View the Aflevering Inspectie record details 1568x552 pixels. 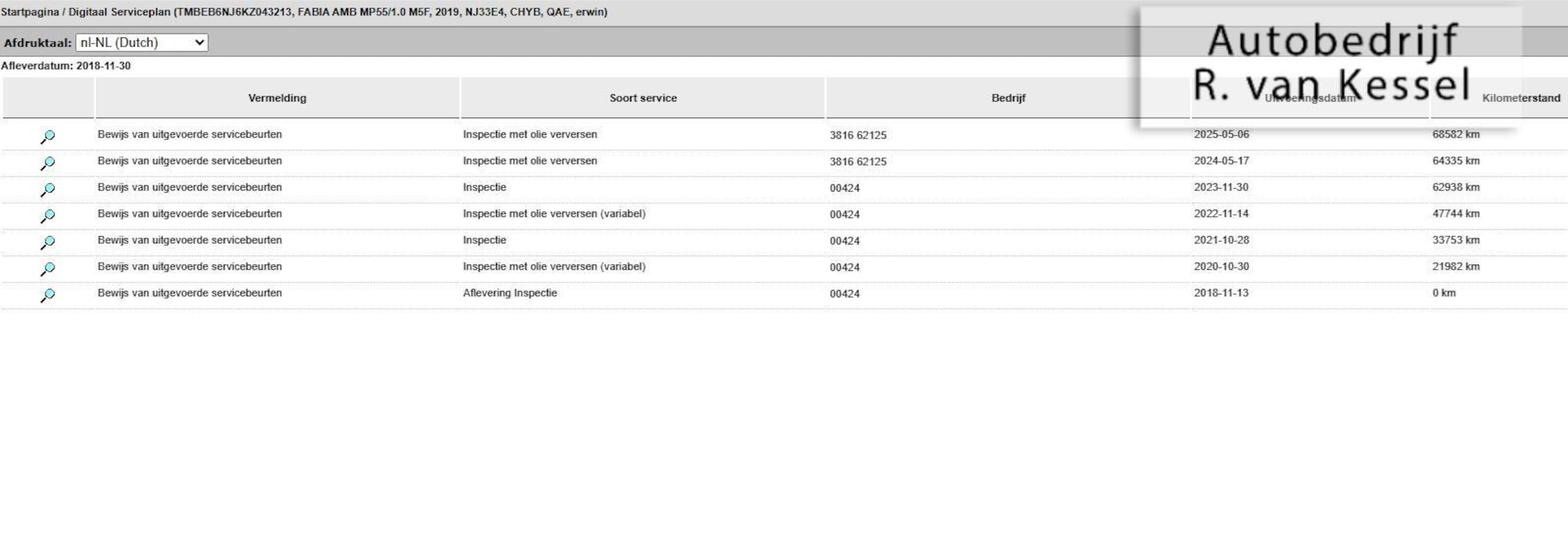48,295
